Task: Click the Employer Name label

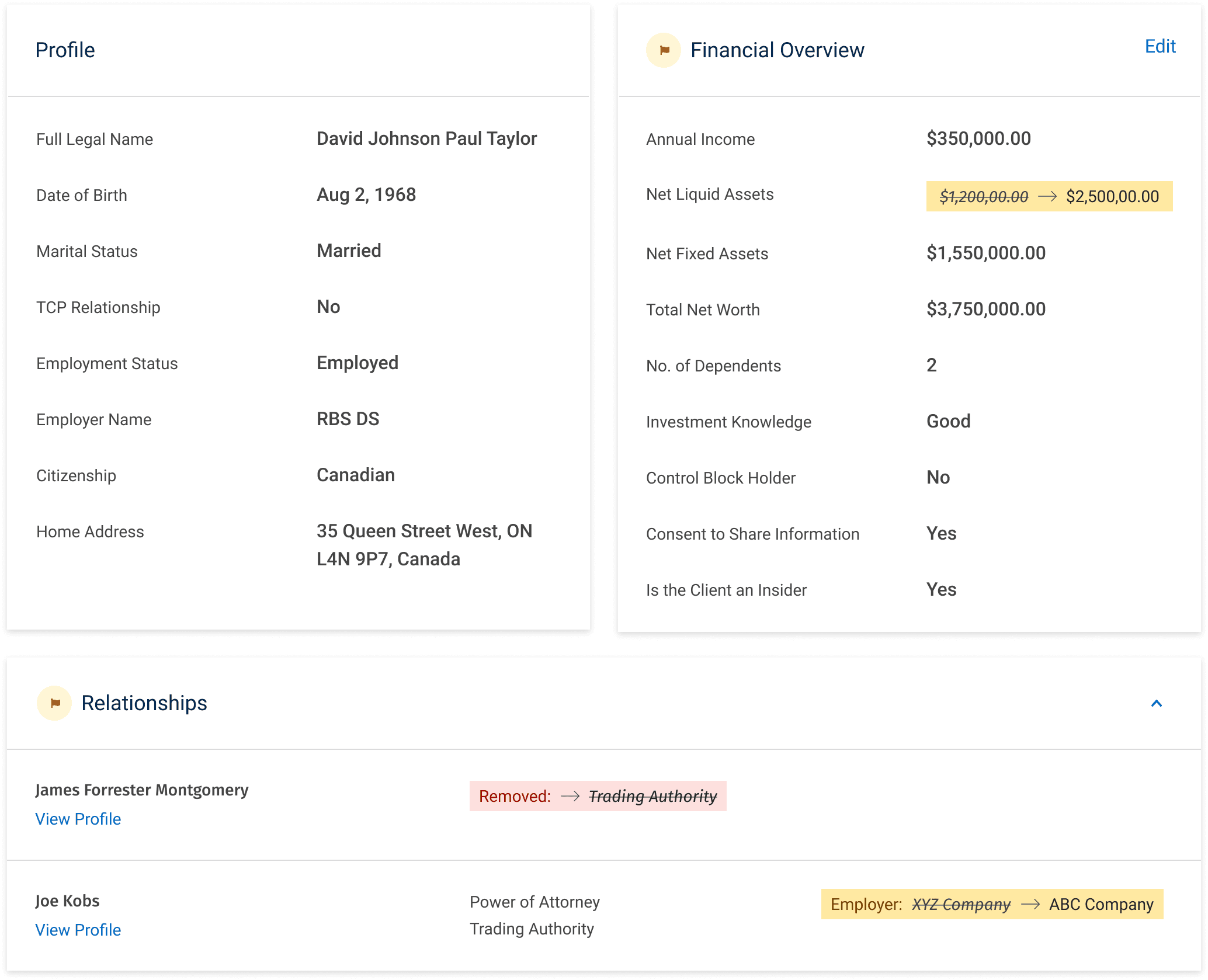Action: tap(94, 419)
